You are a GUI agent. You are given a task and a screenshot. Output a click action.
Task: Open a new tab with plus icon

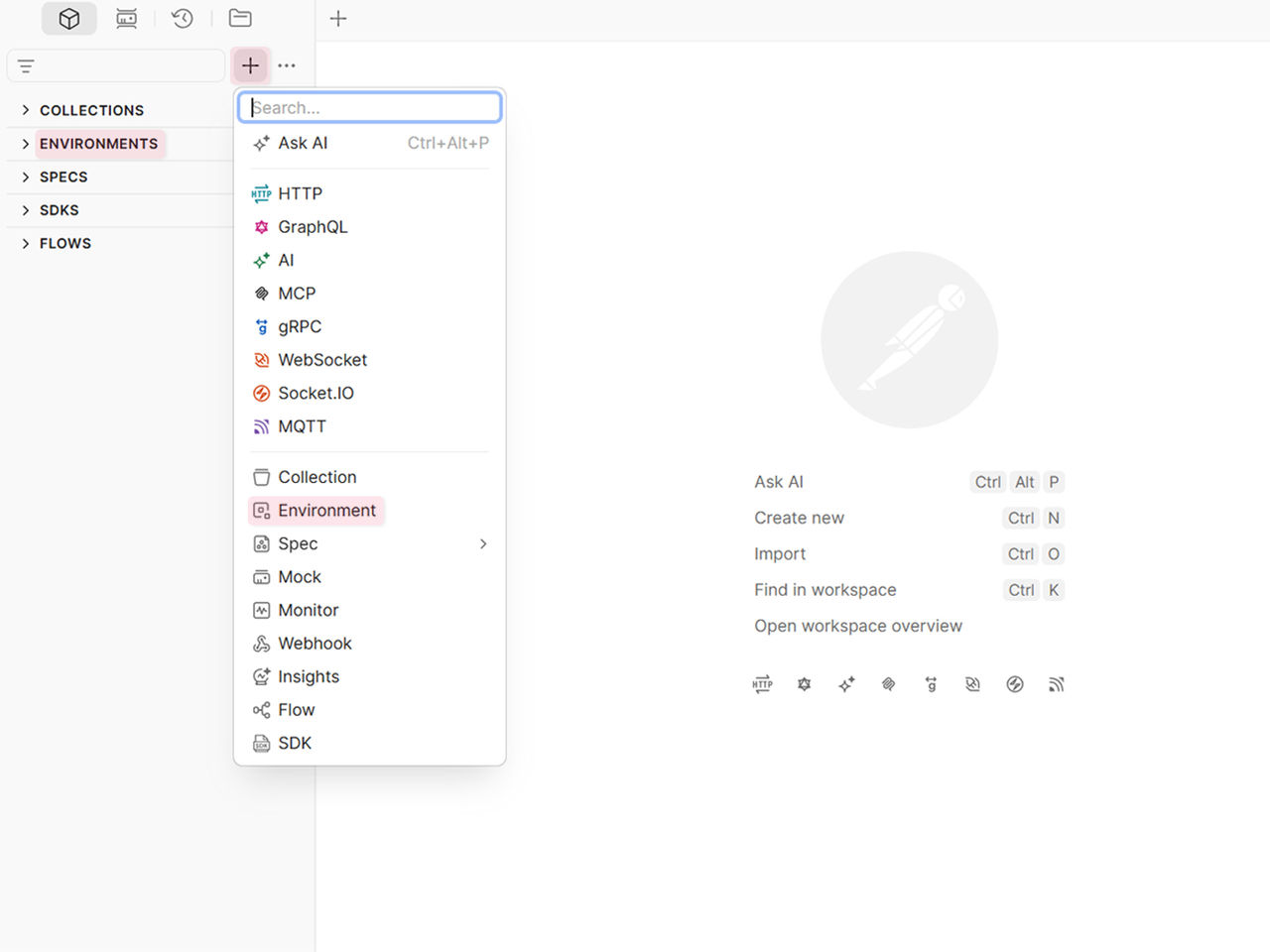tap(338, 19)
